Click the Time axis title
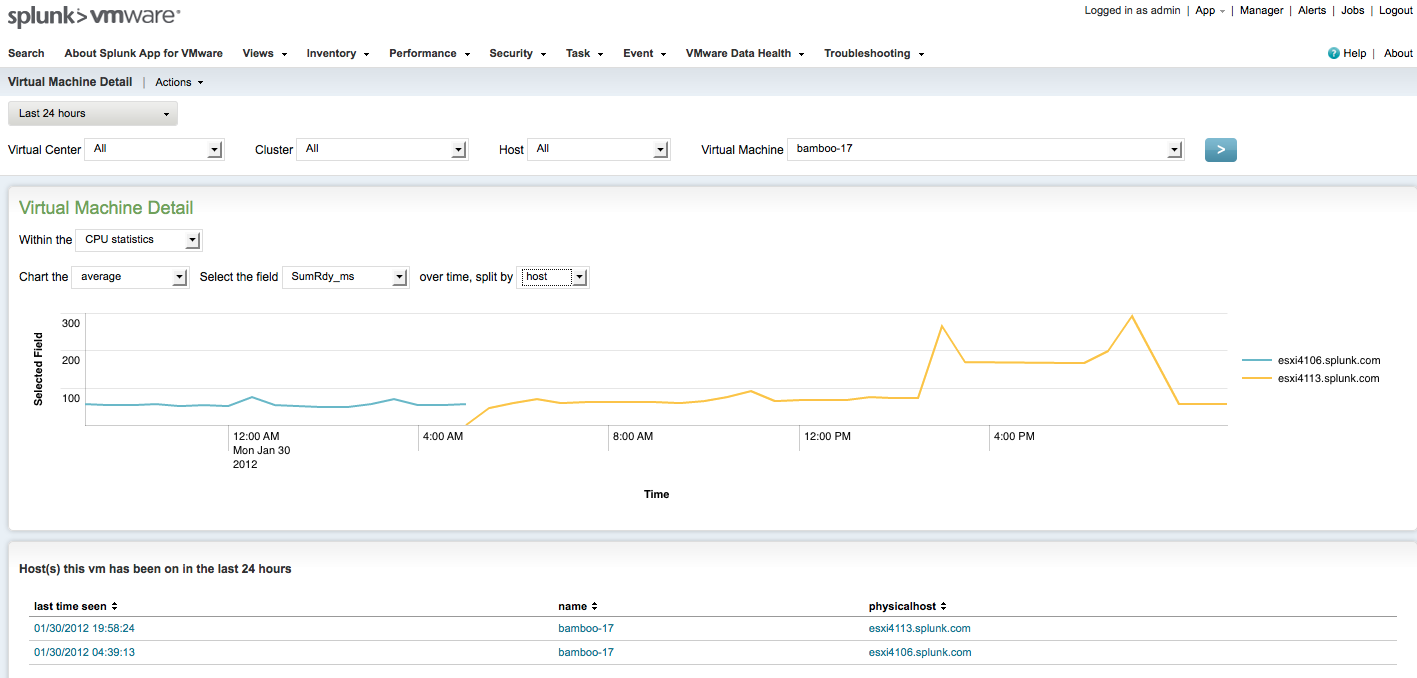The height and width of the screenshot is (678, 1417). click(656, 494)
